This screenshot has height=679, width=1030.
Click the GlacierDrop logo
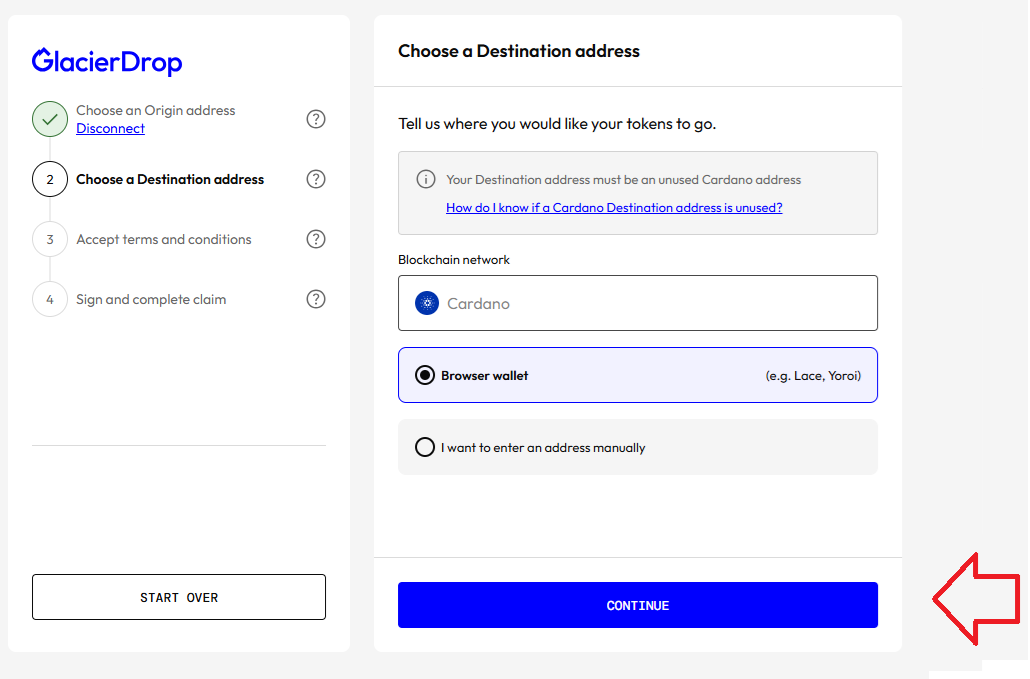point(107,62)
